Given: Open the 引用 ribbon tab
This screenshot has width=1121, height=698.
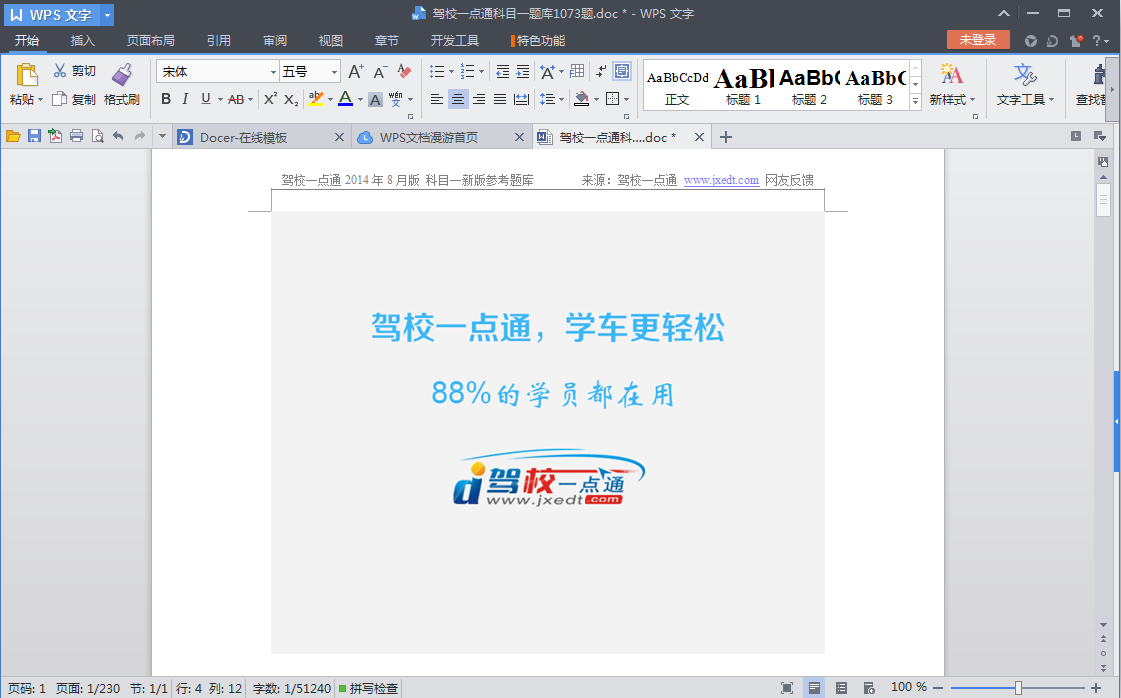Looking at the screenshot, I should [x=219, y=41].
